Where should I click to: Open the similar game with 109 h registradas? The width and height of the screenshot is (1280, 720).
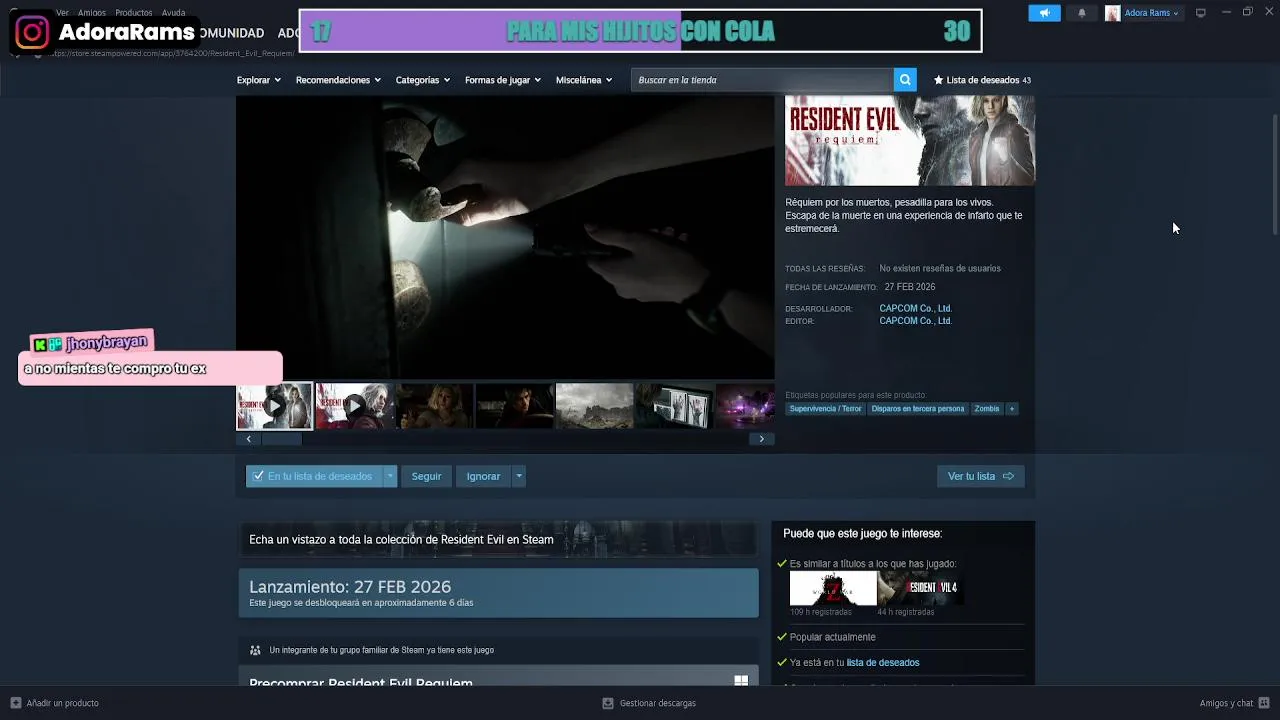tap(833, 588)
